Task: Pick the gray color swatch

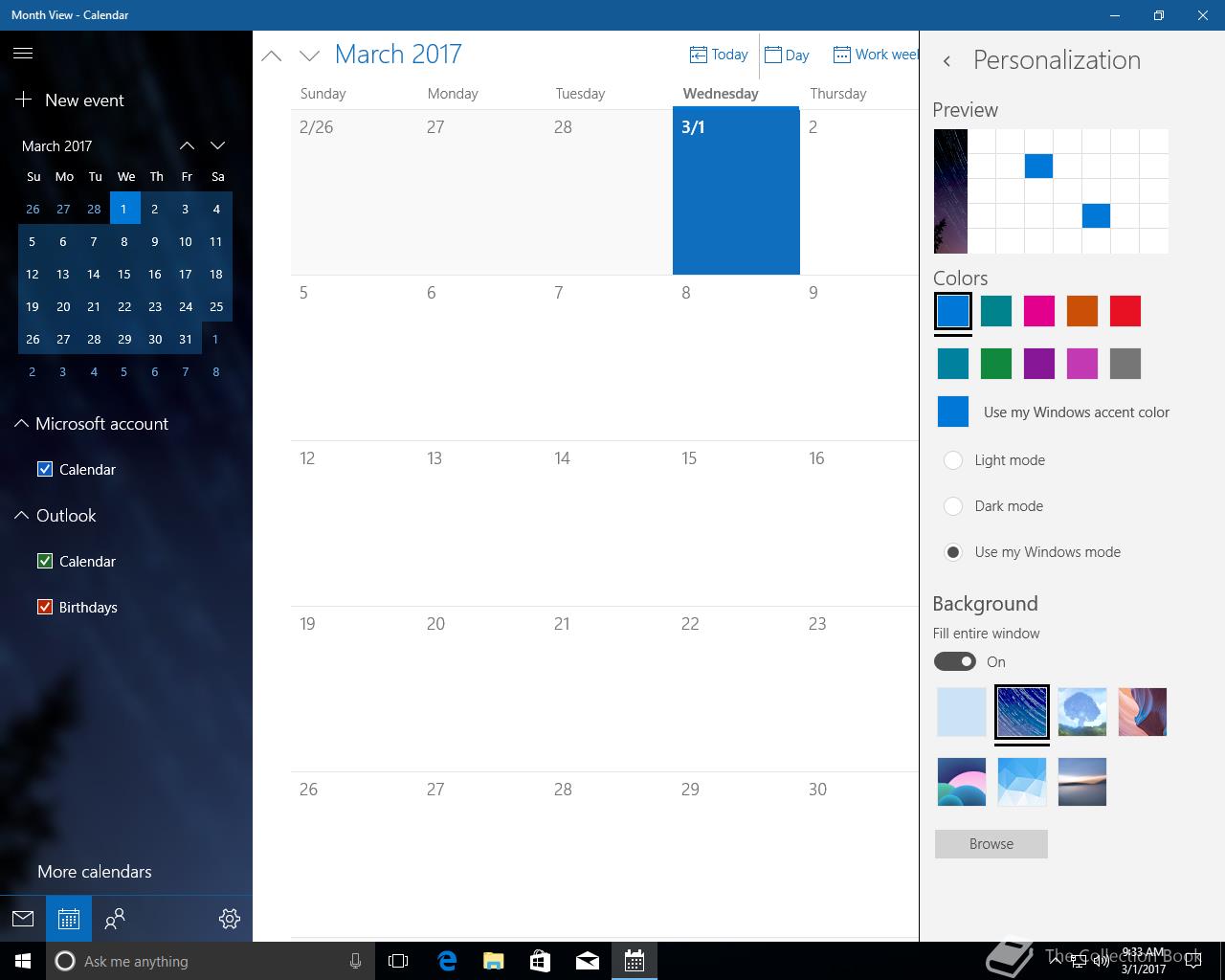Action: (1125, 364)
